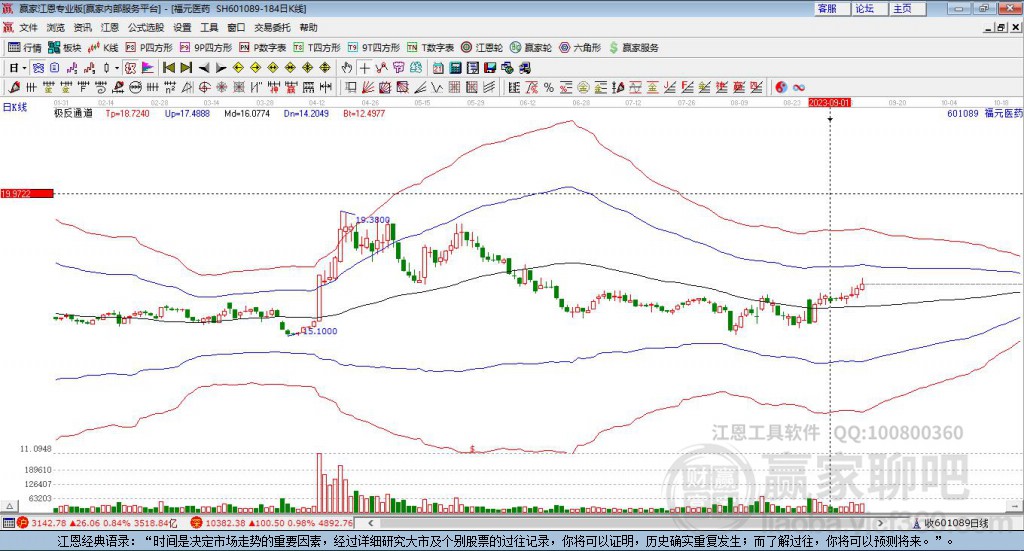Open the 浏览 menu
Image resolution: width=1024 pixels, height=551 pixels.
(56, 27)
